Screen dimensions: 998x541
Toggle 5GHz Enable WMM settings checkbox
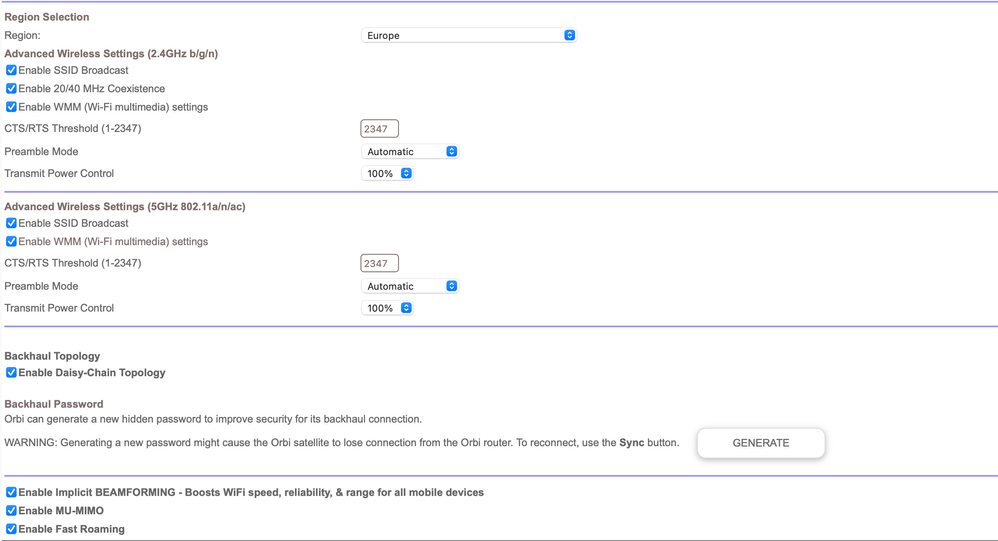11,242
